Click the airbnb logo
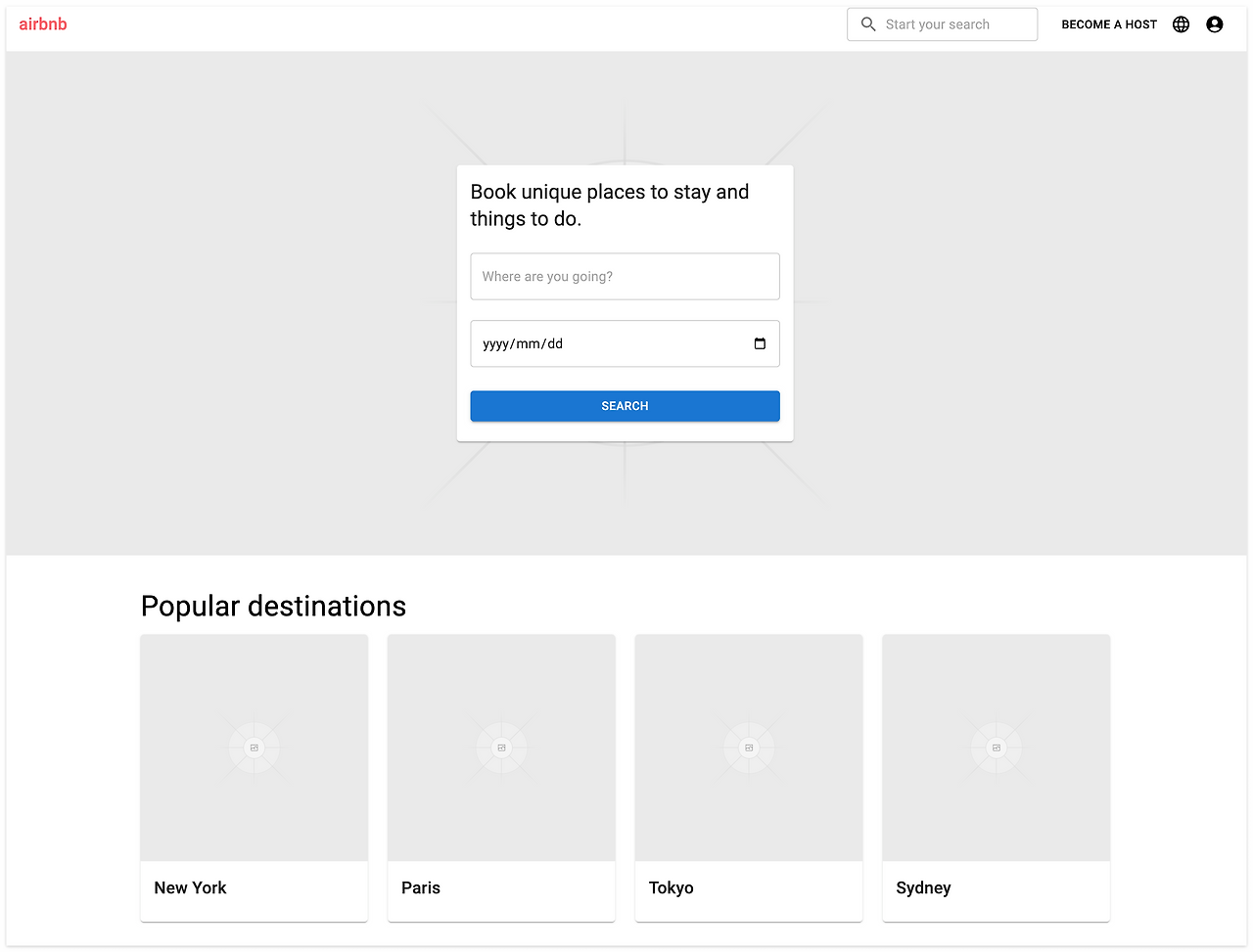 (43, 24)
